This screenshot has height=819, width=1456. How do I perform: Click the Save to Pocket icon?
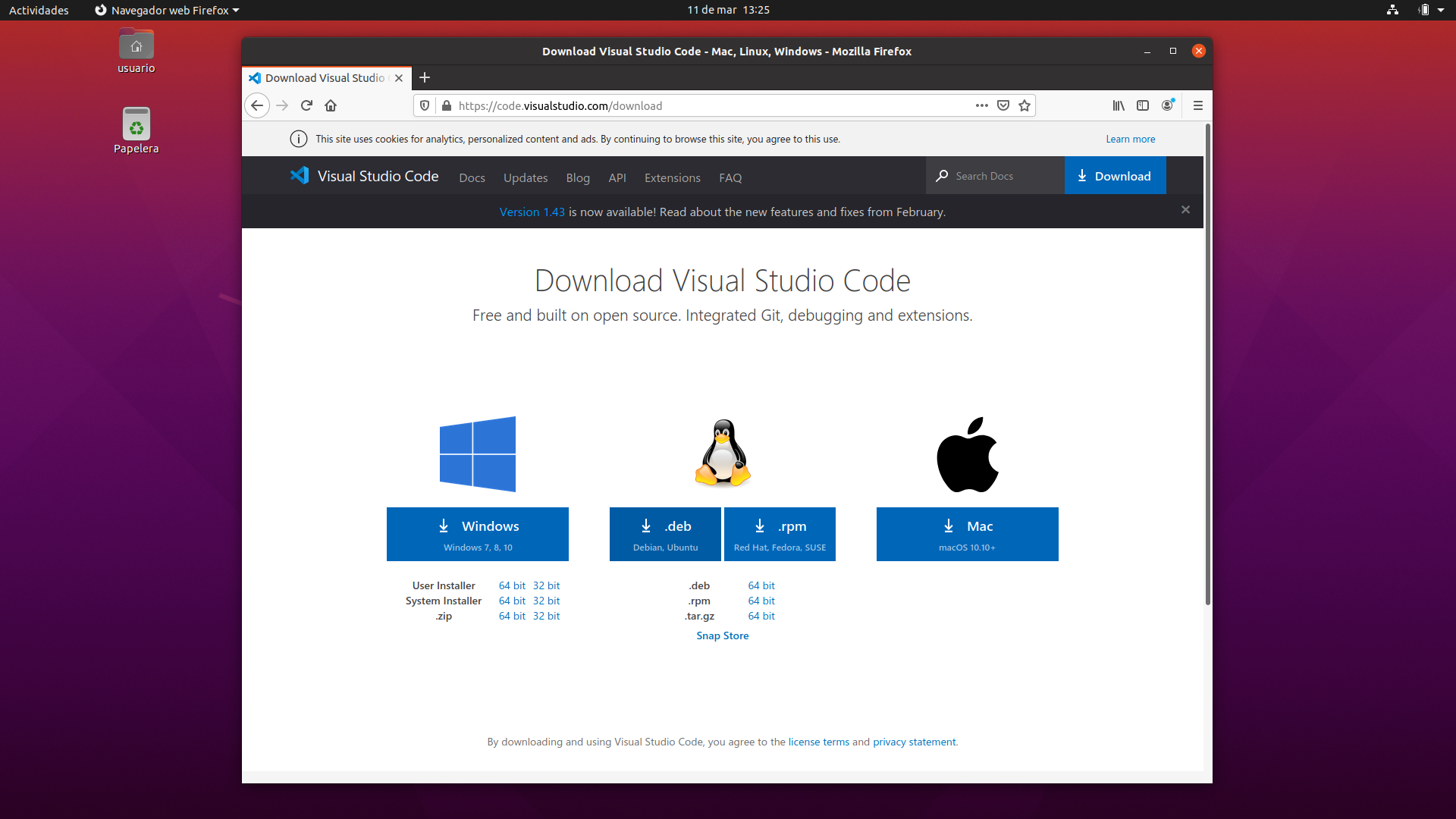click(x=1003, y=105)
